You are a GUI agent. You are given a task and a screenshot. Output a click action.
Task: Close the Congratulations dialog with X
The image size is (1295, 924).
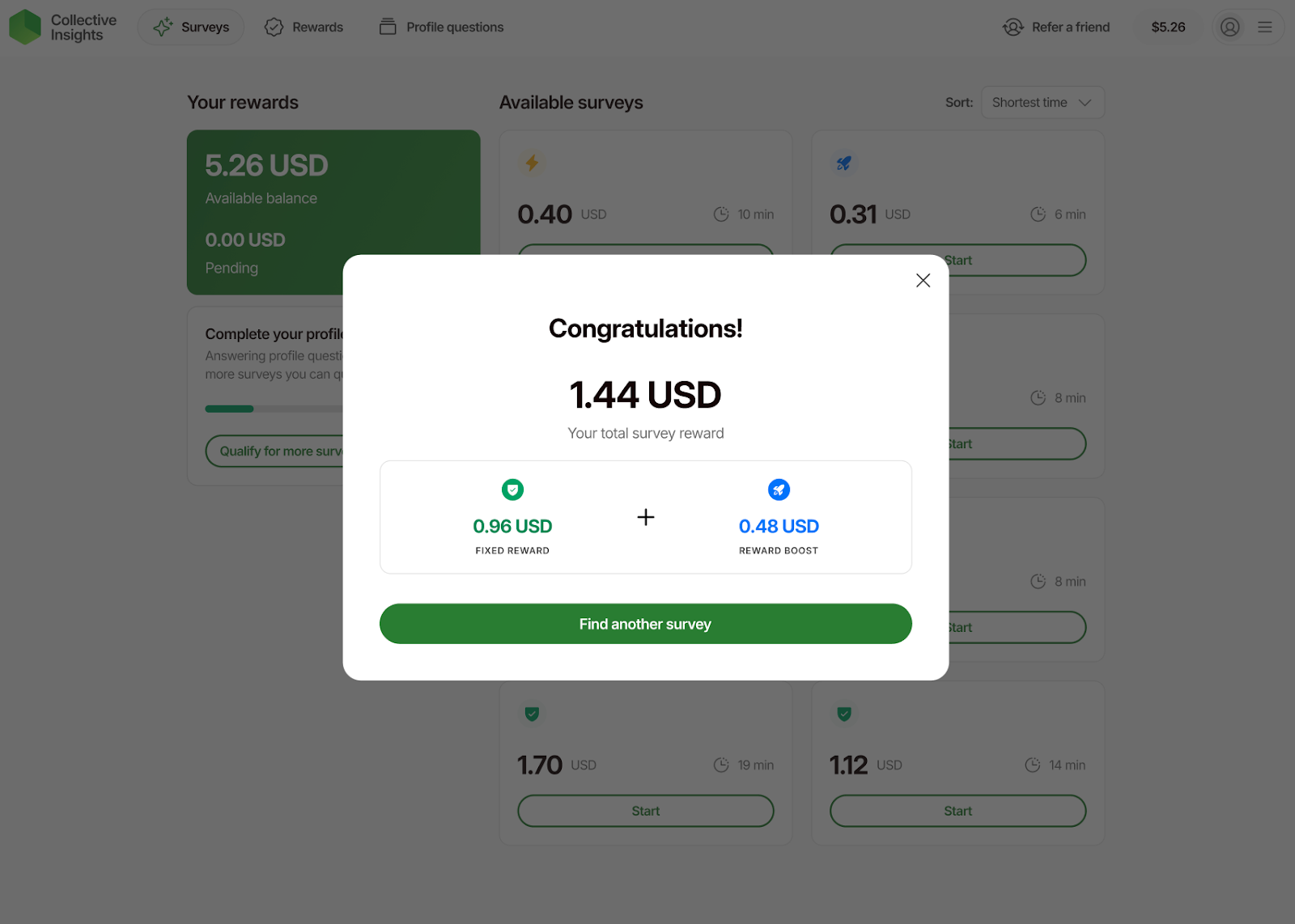point(923,280)
